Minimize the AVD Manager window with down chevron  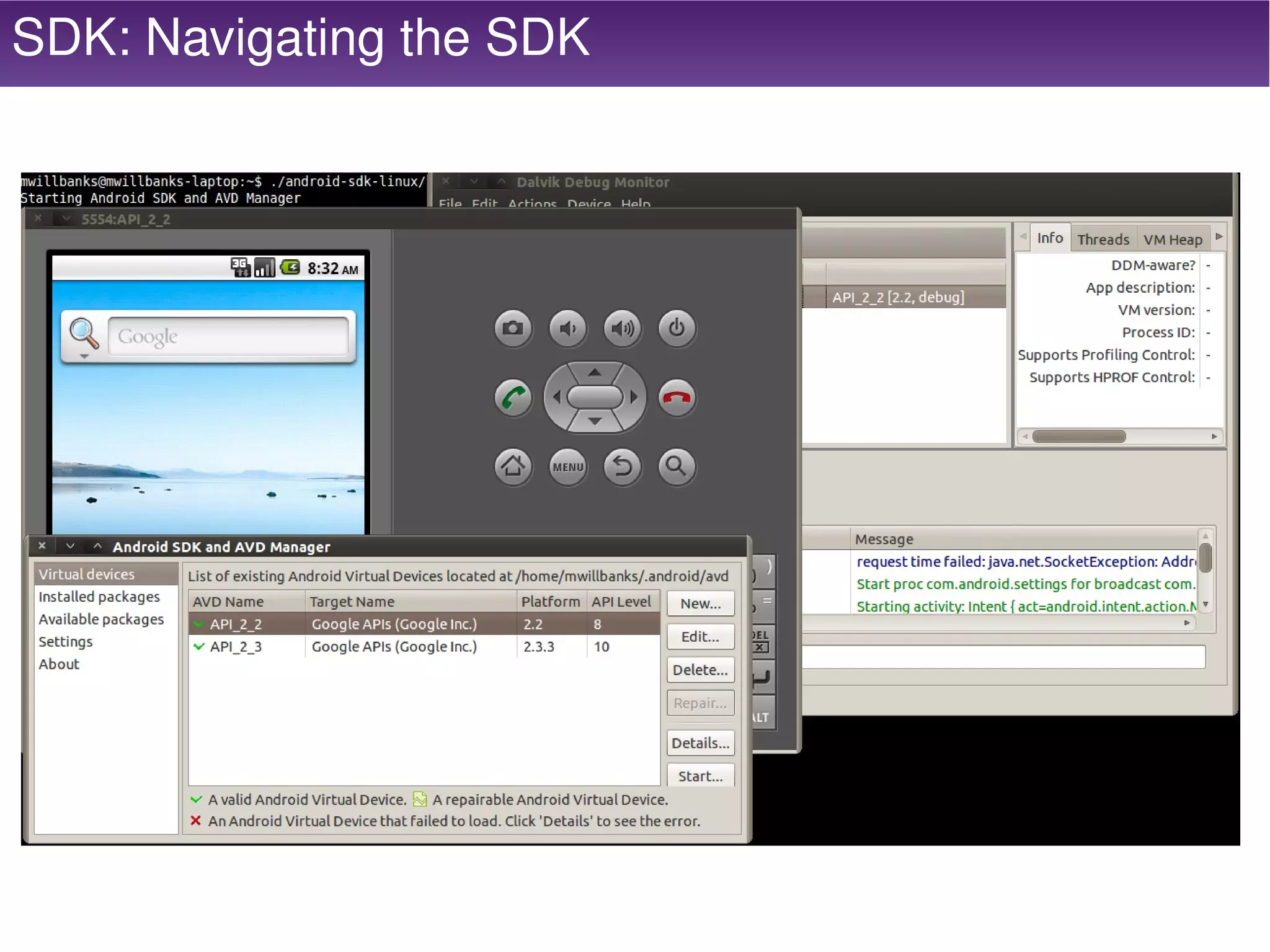coord(70,546)
